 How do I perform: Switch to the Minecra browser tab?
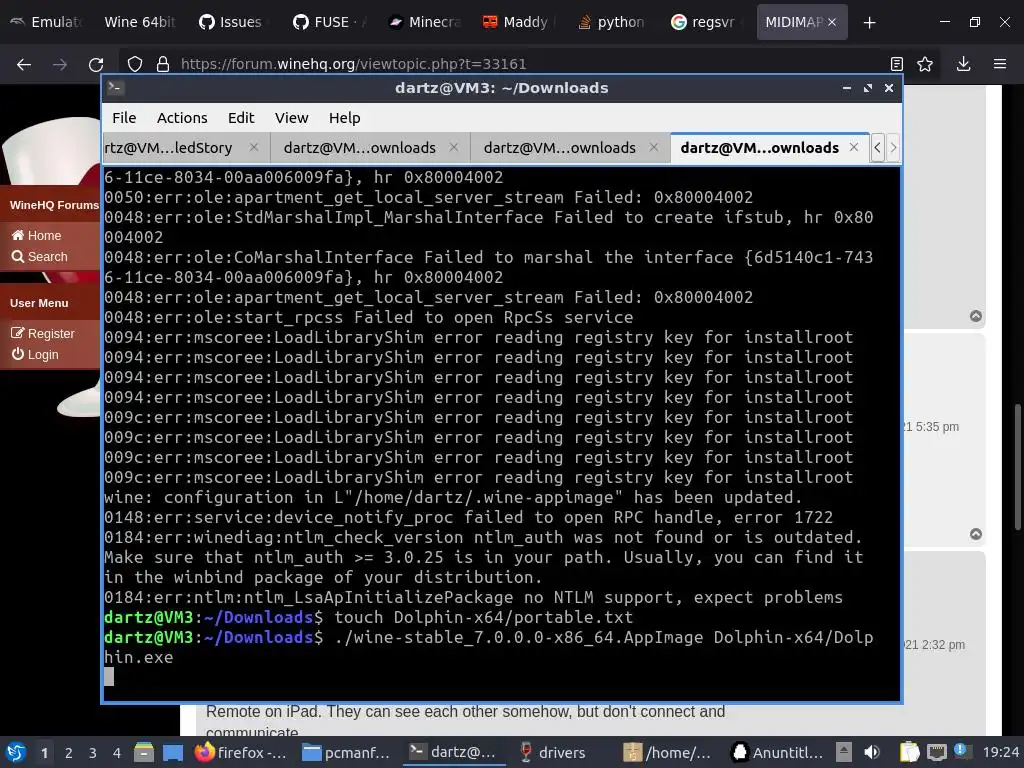[423, 22]
